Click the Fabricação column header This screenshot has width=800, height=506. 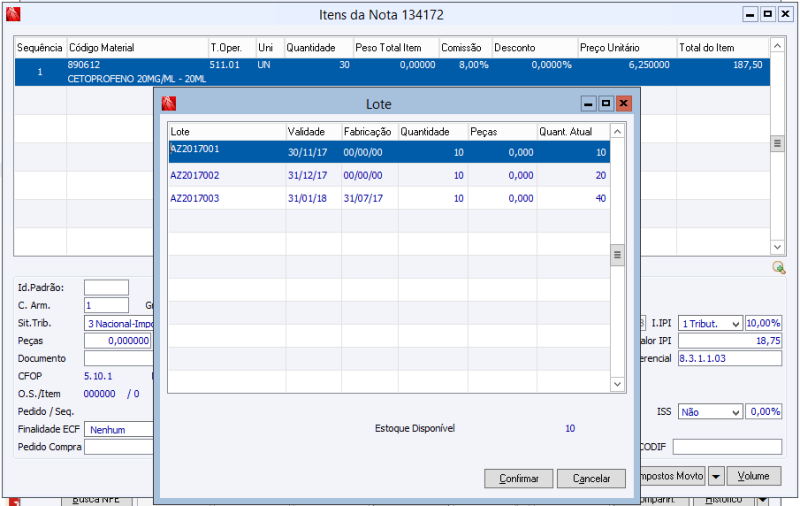click(x=369, y=132)
